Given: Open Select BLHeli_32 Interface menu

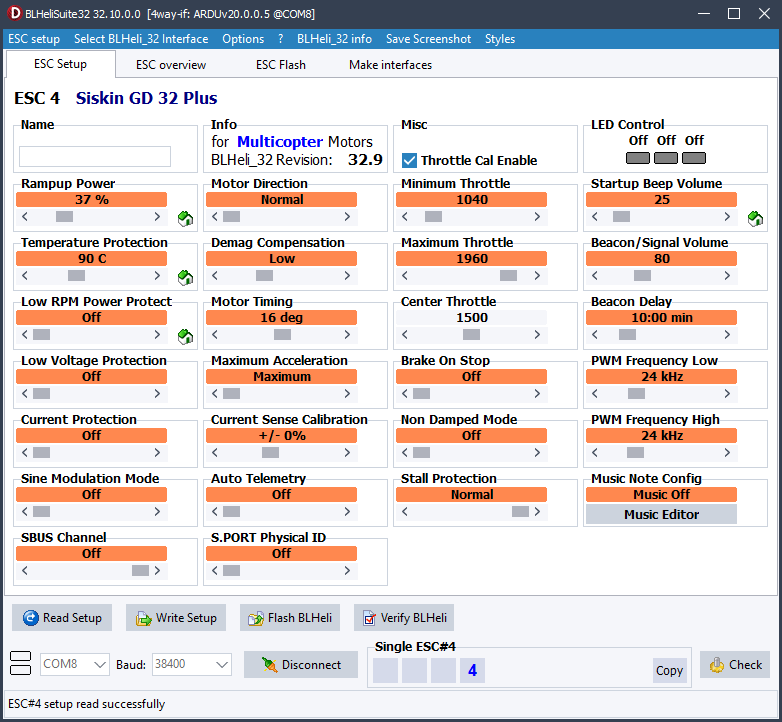Looking at the screenshot, I should click(x=141, y=39).
